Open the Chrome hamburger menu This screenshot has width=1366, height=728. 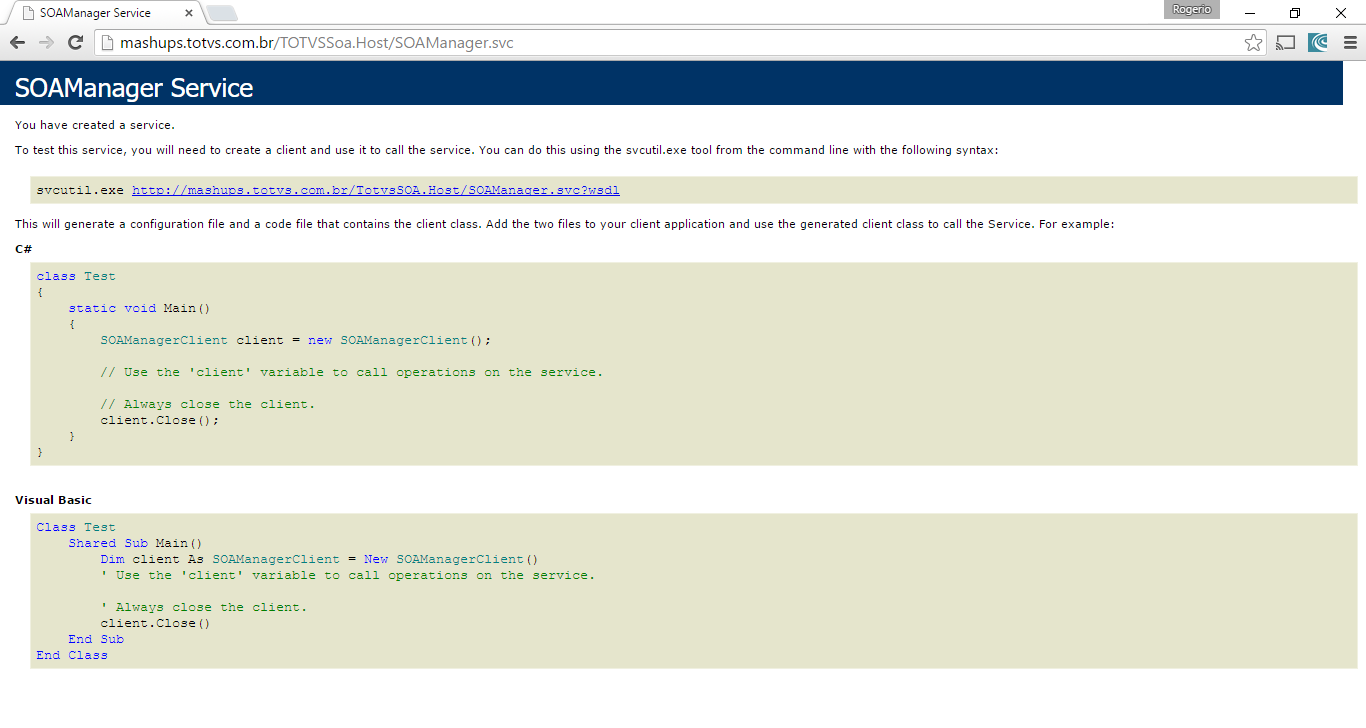[x=1349, y=43]
